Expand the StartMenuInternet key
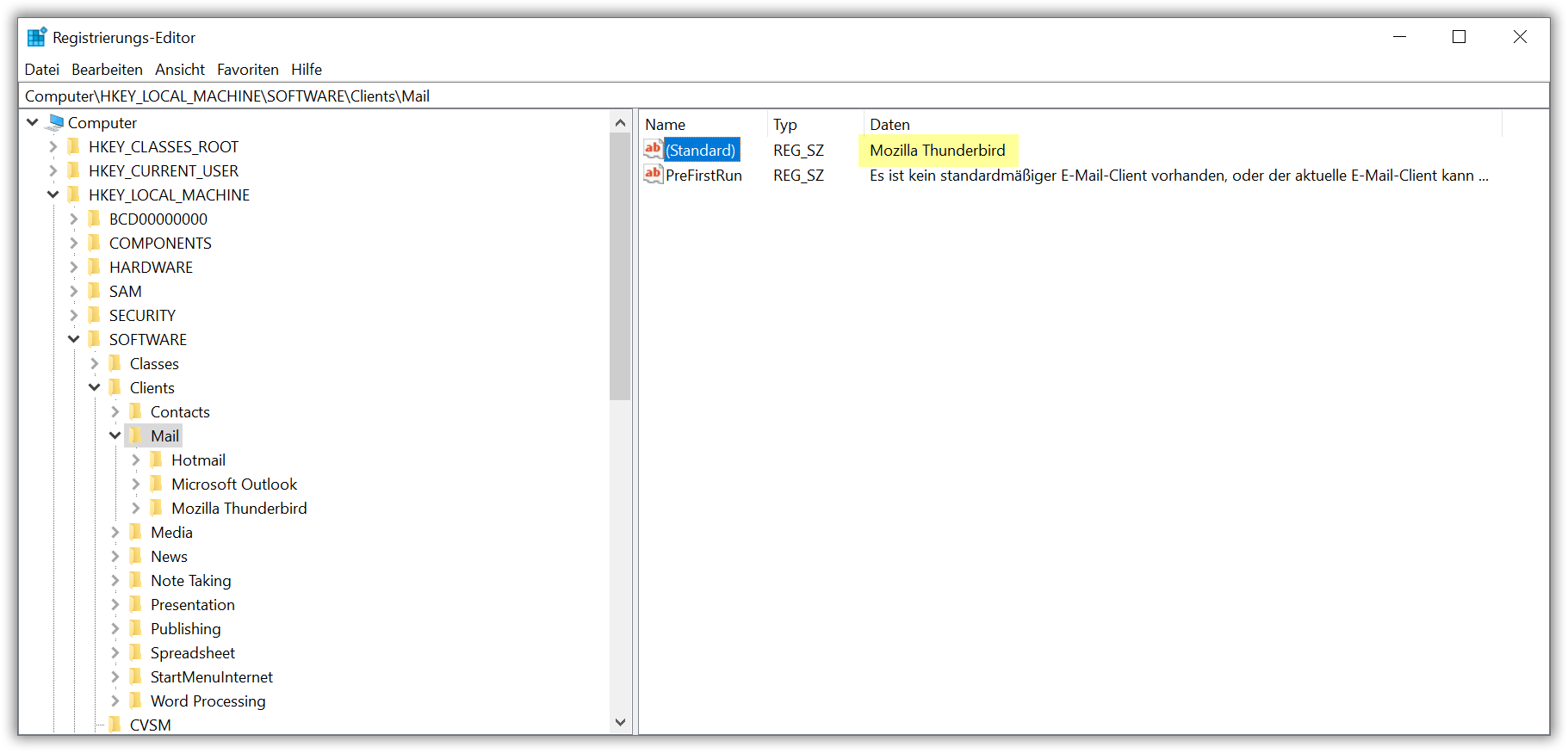Image resolution: width=1568 pixels, height=753 pixels. tap(115, 676)
